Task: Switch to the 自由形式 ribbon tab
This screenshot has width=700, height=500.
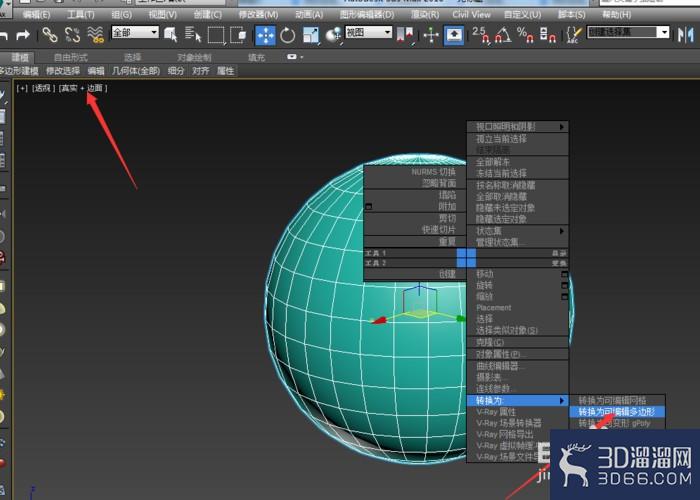Action: pos(71,58)
